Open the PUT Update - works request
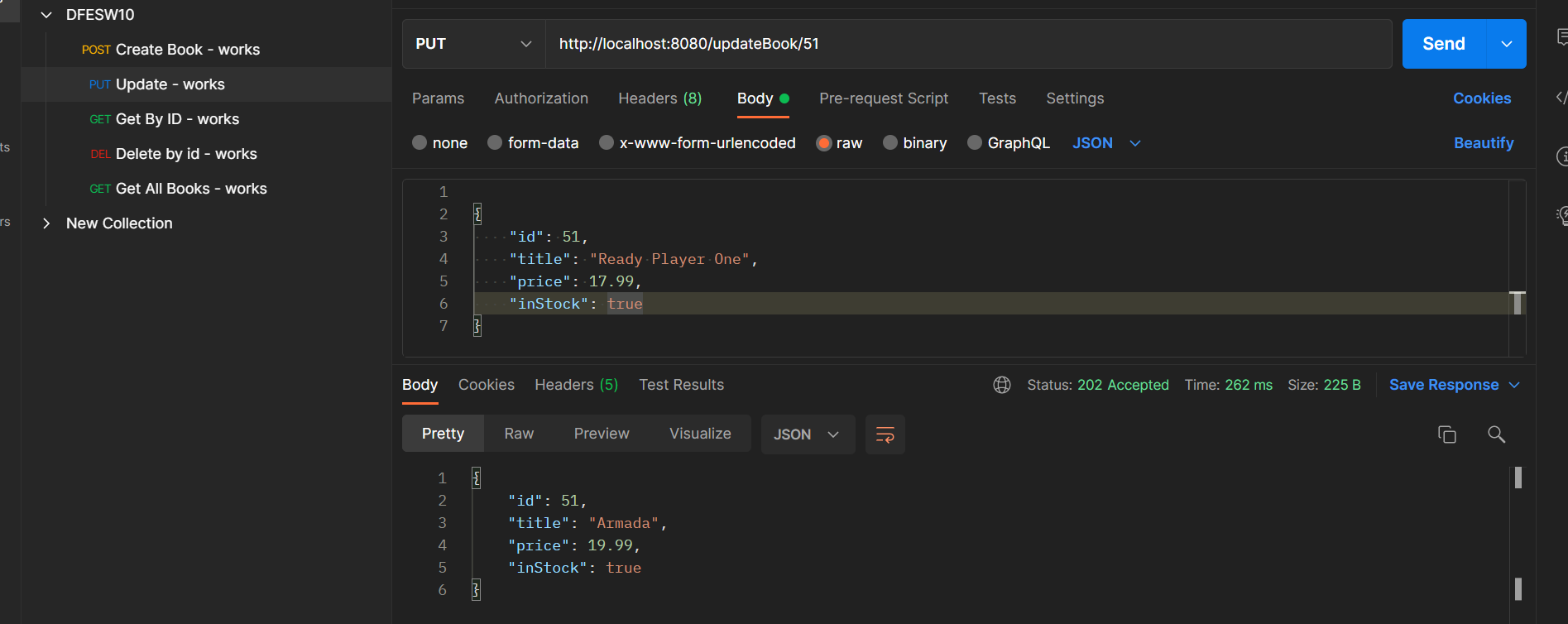 point(207,84)
